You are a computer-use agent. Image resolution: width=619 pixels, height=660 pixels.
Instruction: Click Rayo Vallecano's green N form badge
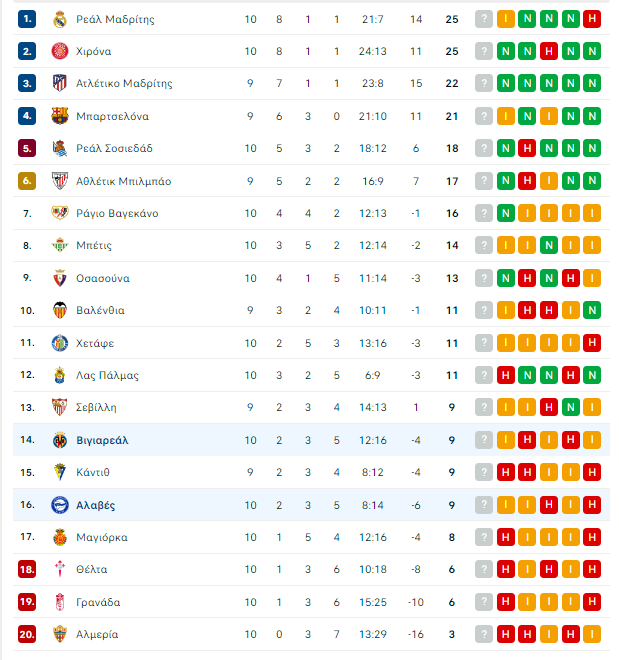click(506, 213)
